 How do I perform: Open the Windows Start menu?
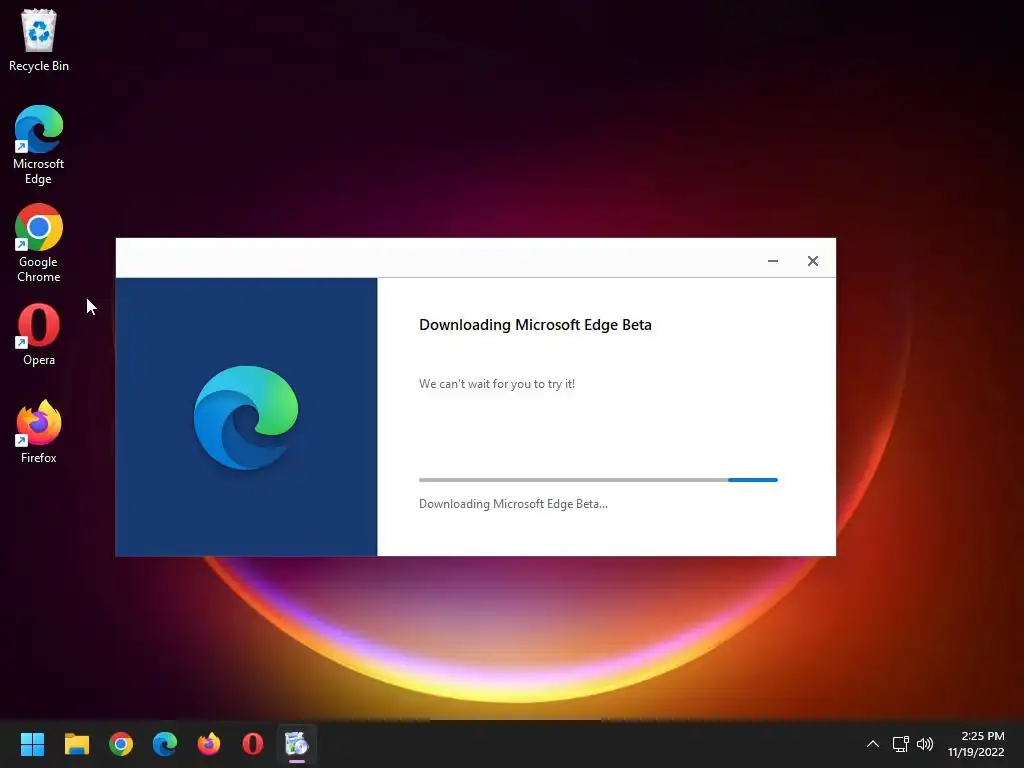32,744
